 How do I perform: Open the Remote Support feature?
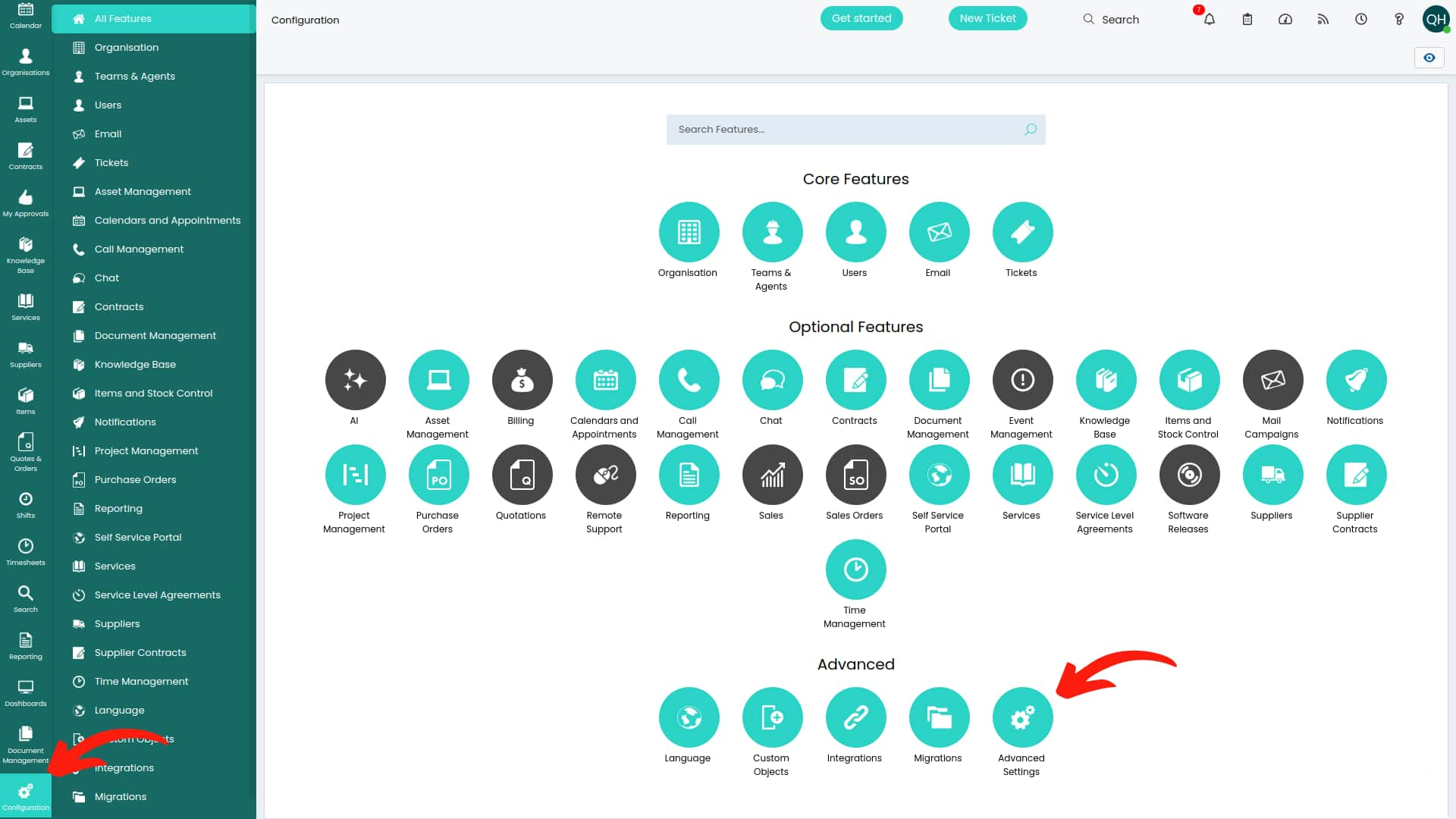(x=605, y=474)
